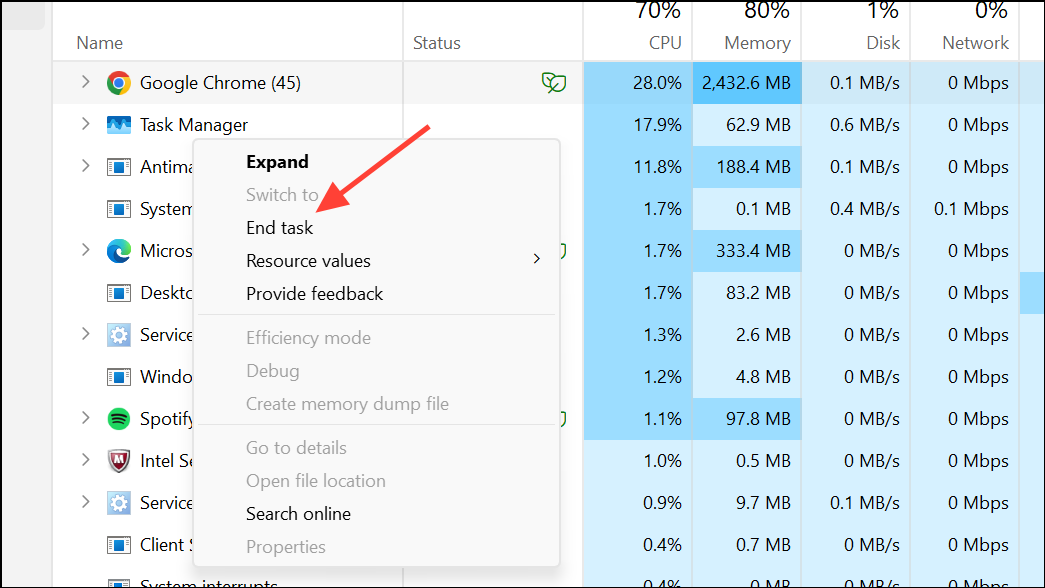
Task: Click the Google Chrome app icon
Action: (119, 83)
